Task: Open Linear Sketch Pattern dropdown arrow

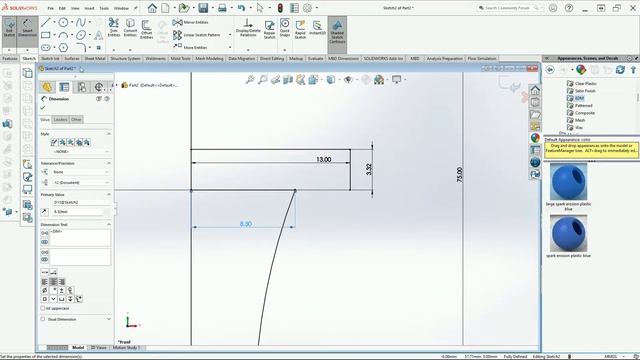Action: click(230, 35)
